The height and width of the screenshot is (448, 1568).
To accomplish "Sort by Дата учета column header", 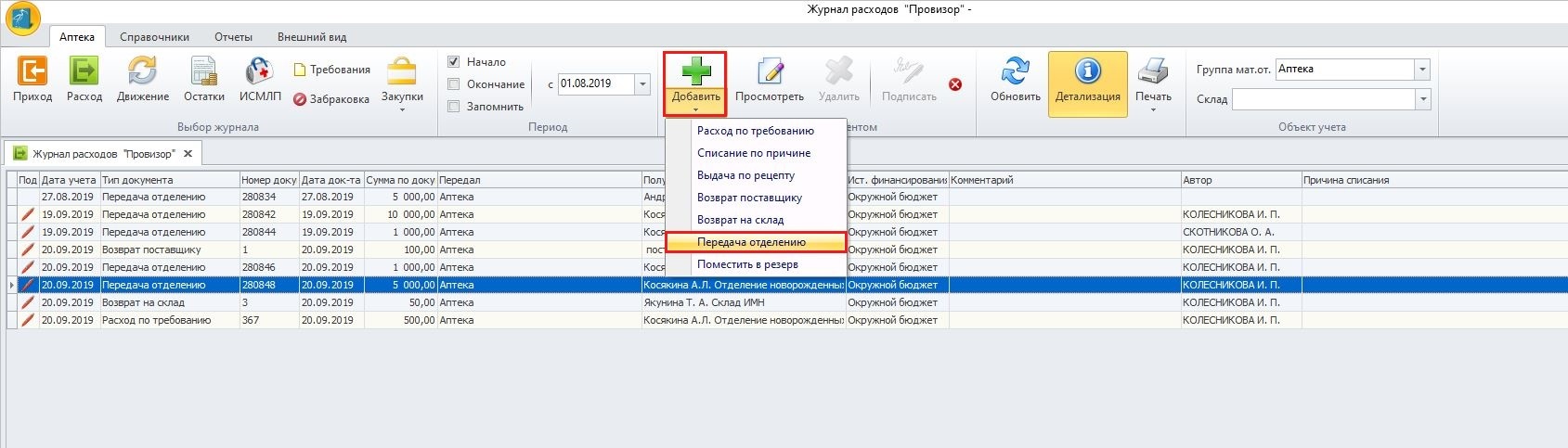I will click(x=69, y=180).
